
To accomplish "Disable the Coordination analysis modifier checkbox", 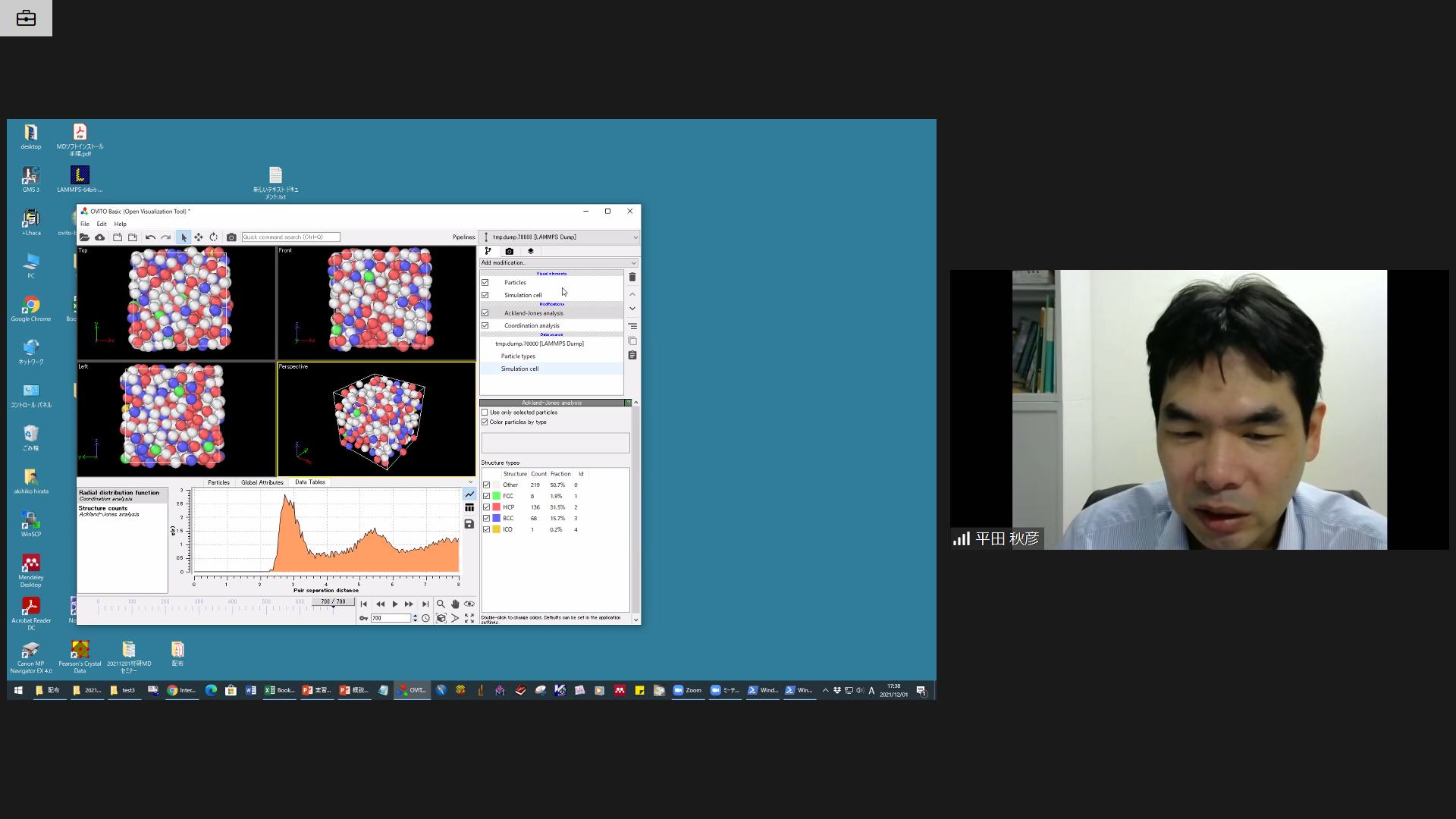I will coord(485,326).
